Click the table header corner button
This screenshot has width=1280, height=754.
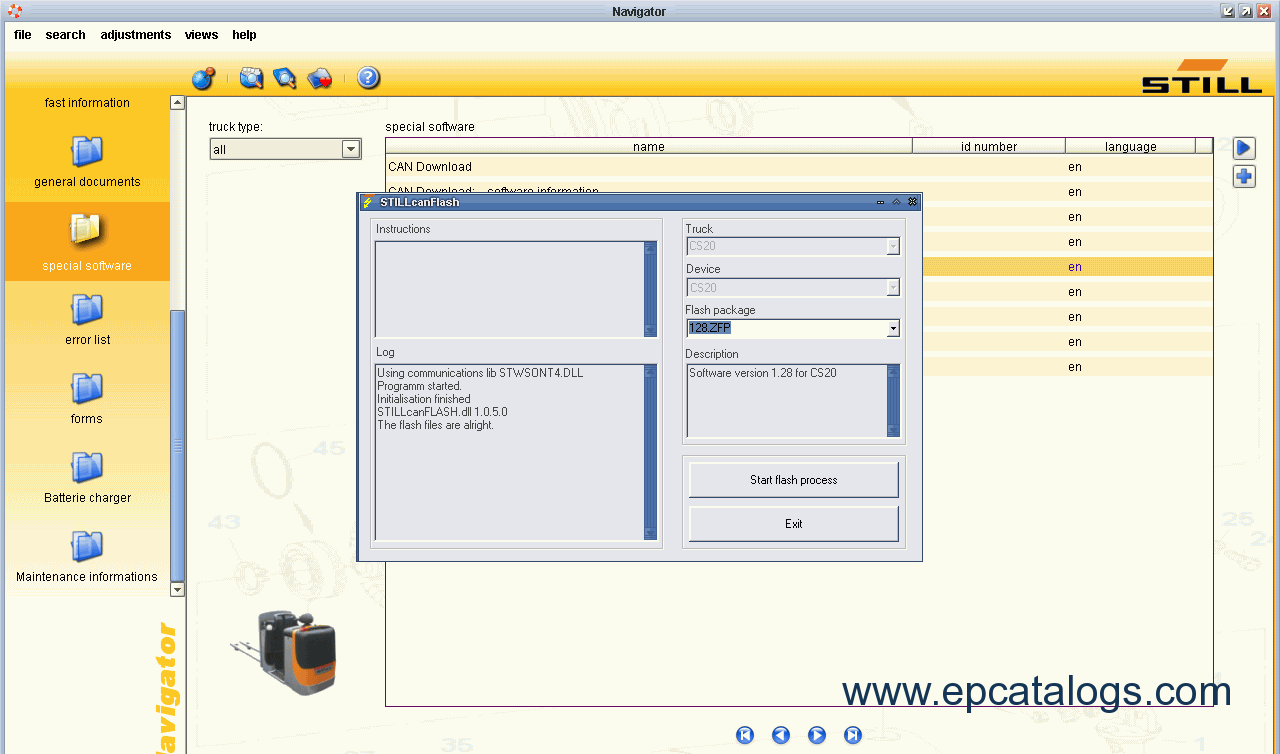[x=1204, y=146]
